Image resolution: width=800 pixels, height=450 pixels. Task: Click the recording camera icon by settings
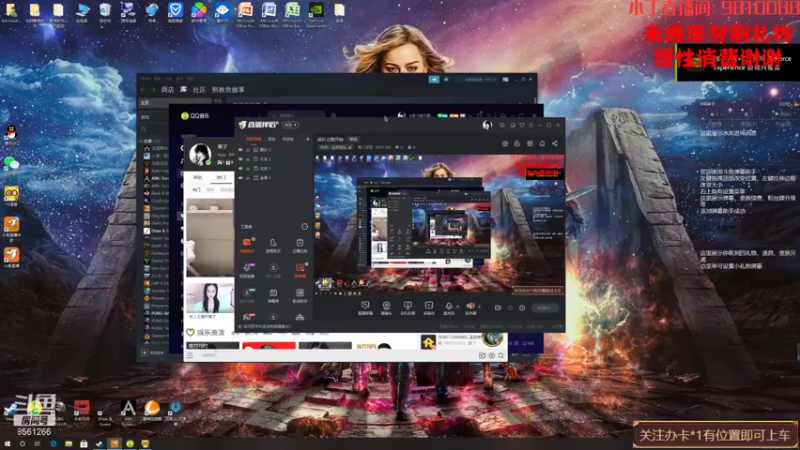tap(497, 308)
